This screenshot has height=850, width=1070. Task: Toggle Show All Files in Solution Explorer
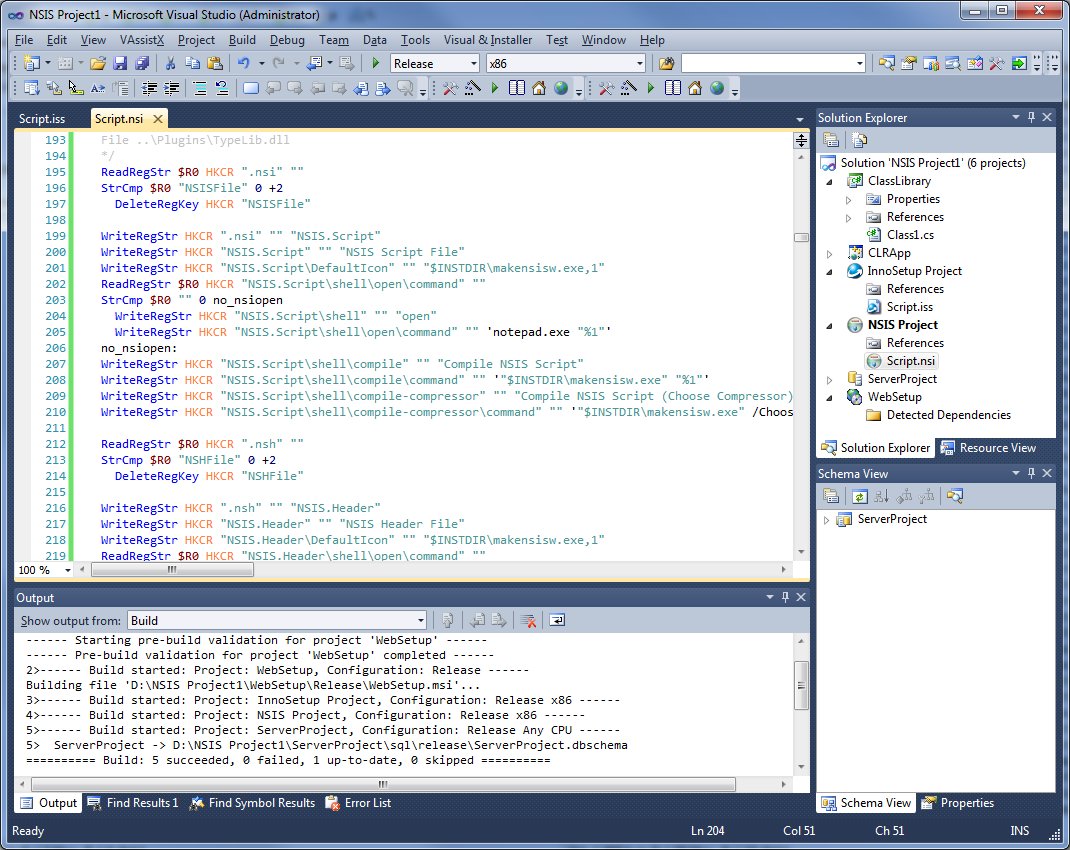(858, 137)
